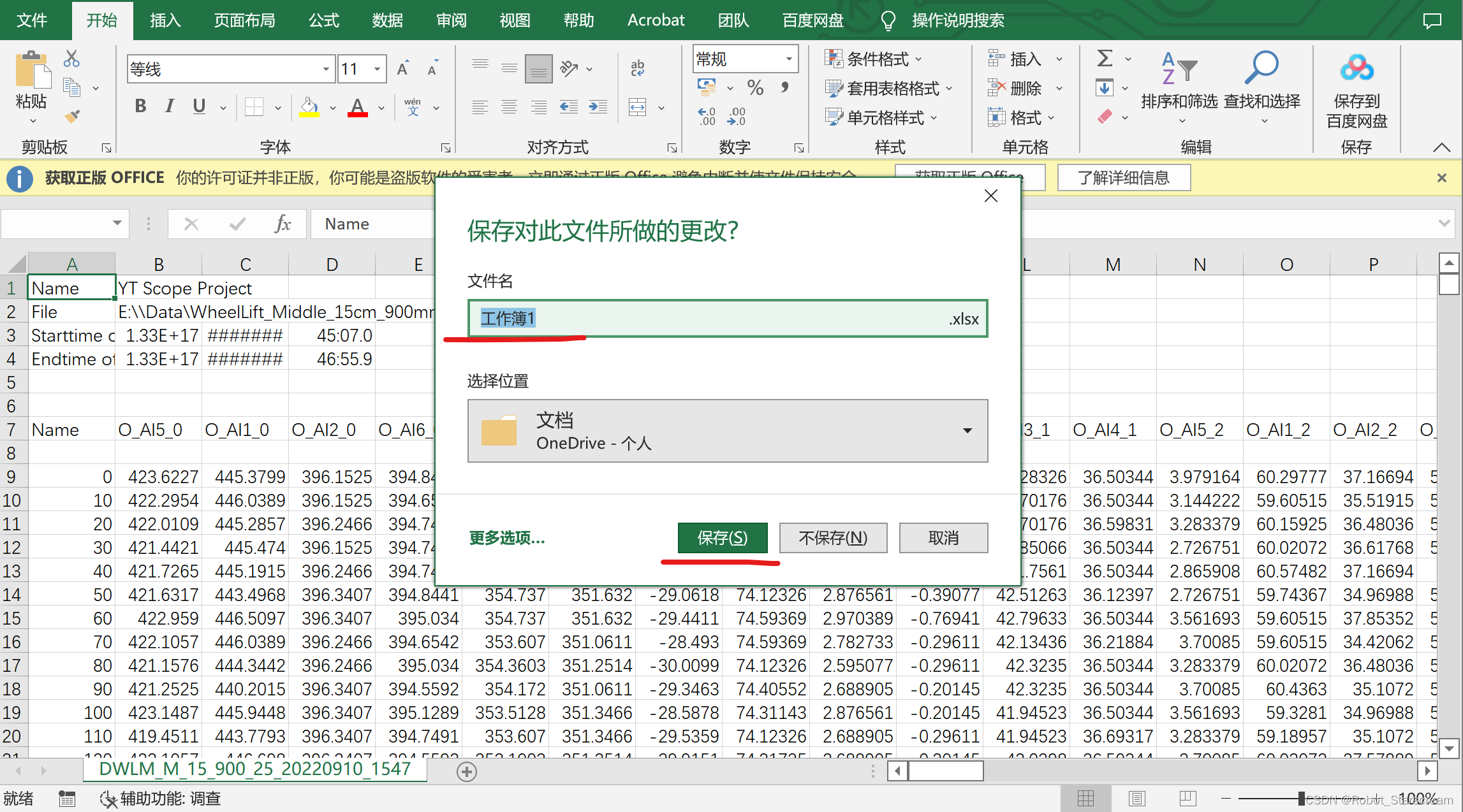Expand the save location dropdown in dialog
Screen dimensions: 1463x812
(x=967, y=430)
